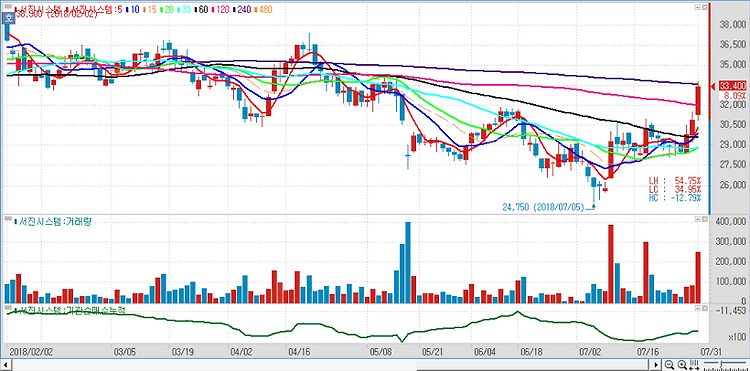750x371 pixels.
Task: Click the 서진시스템 :기관순매수누적 indicator label
Action: (x=70, y=310)
